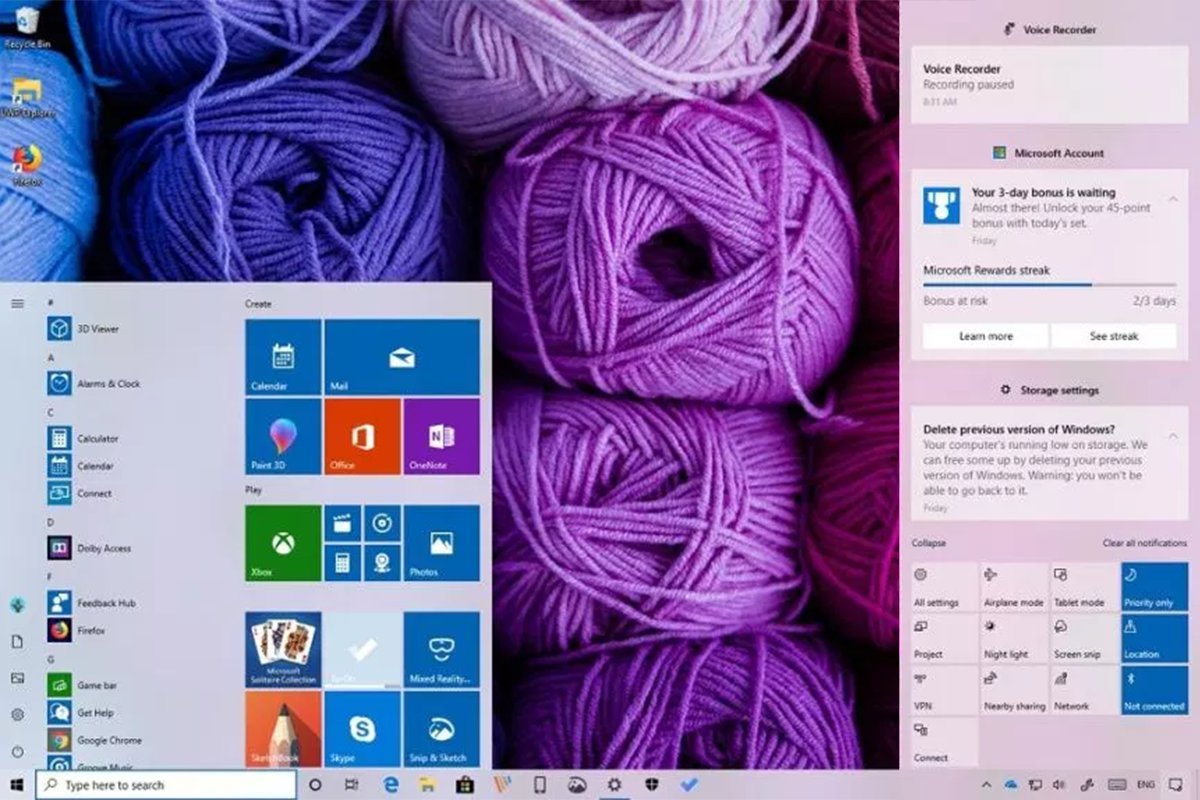1200x800 pixels.
Task: Click the See streak button
Action: [1113, 336]
